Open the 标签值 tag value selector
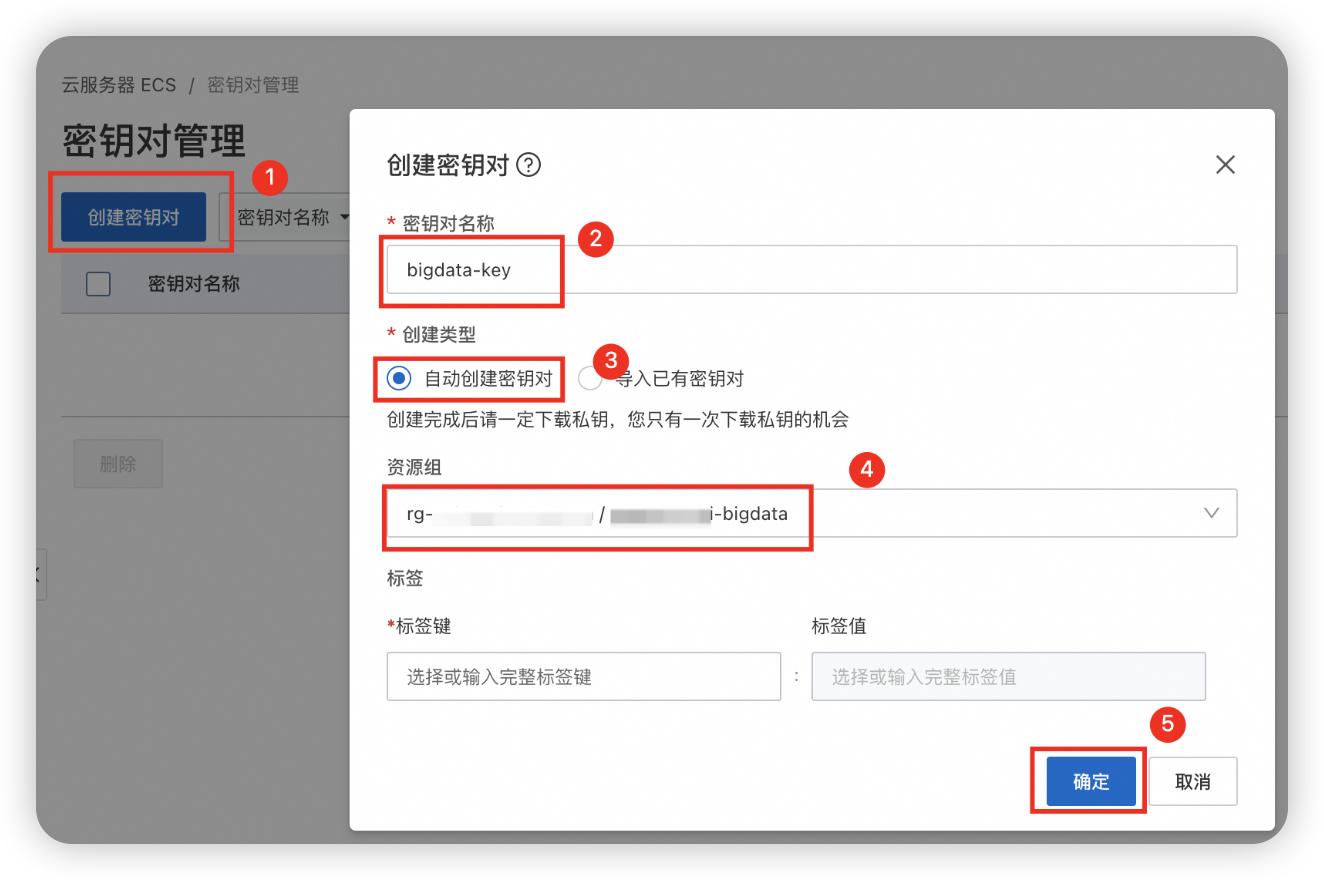 coord(1008,676)
